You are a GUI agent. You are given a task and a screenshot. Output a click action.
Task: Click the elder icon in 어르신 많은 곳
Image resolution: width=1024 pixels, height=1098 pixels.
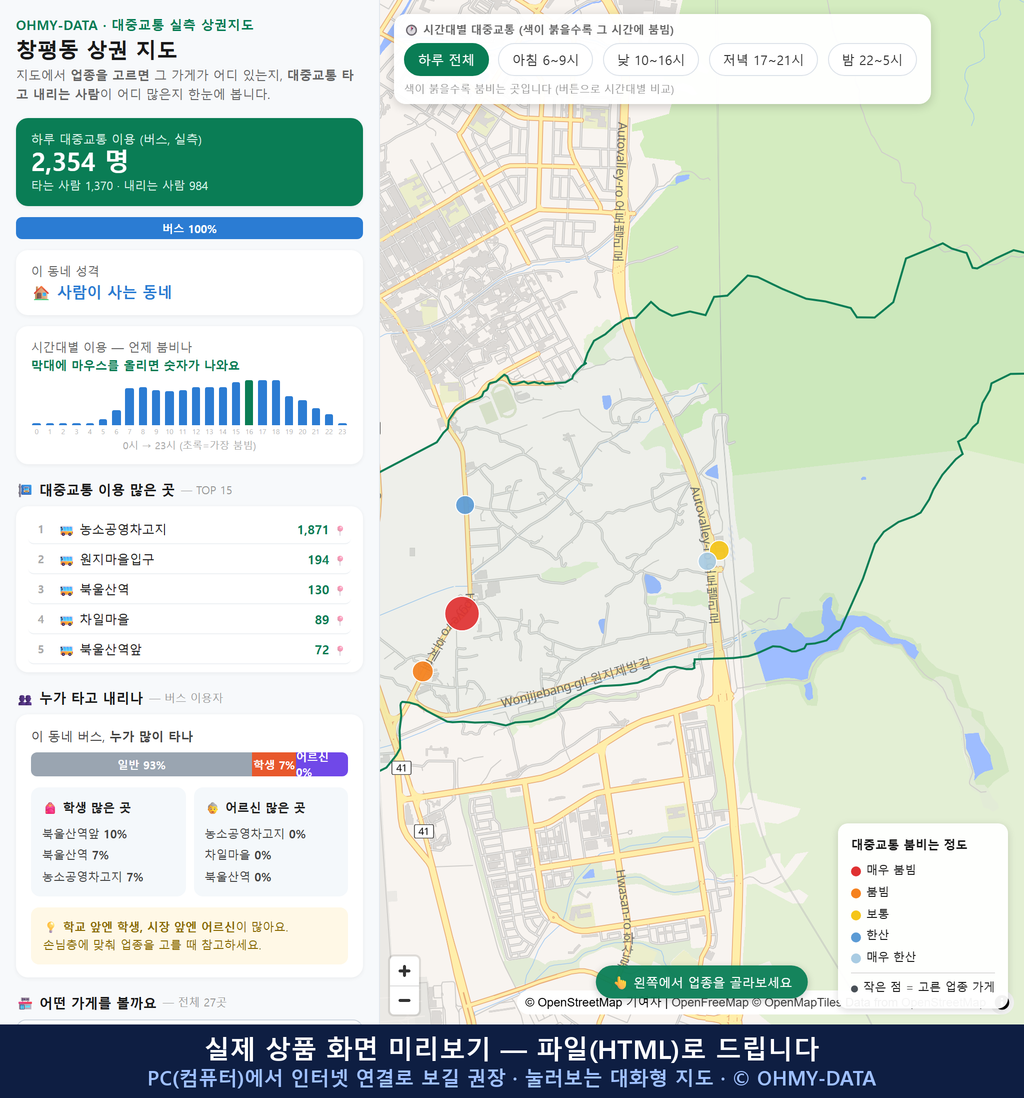212,808
